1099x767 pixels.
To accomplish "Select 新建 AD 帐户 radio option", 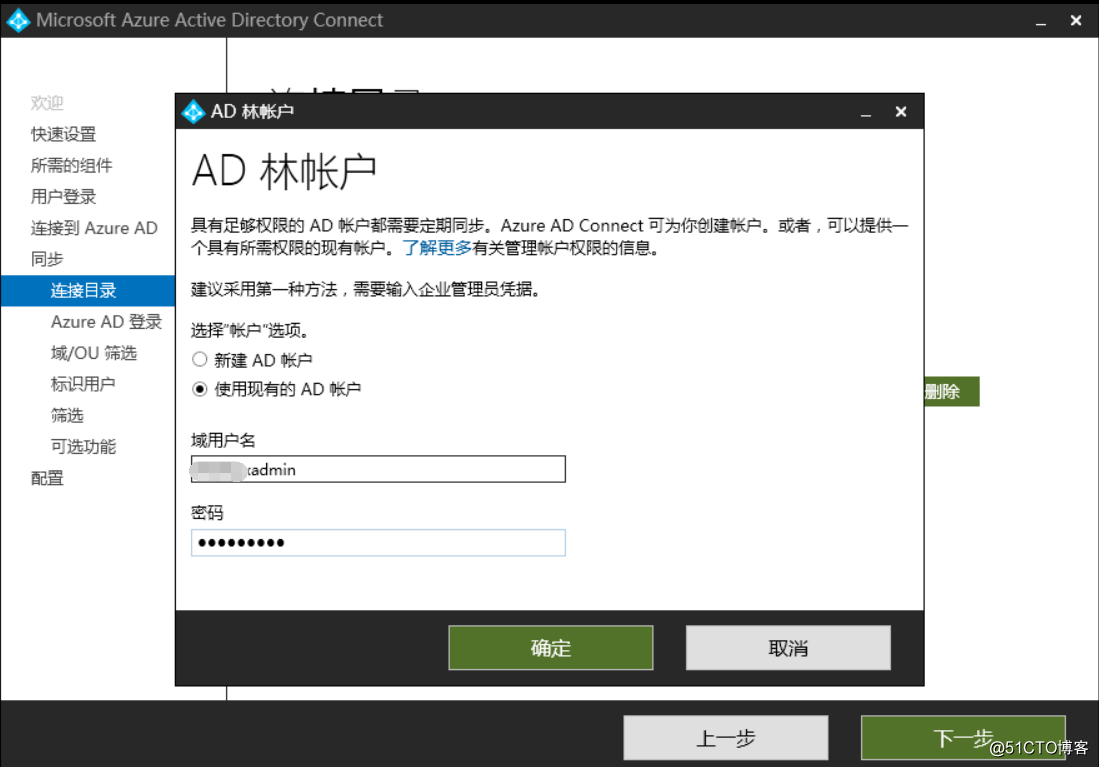I will coord(200,360).
